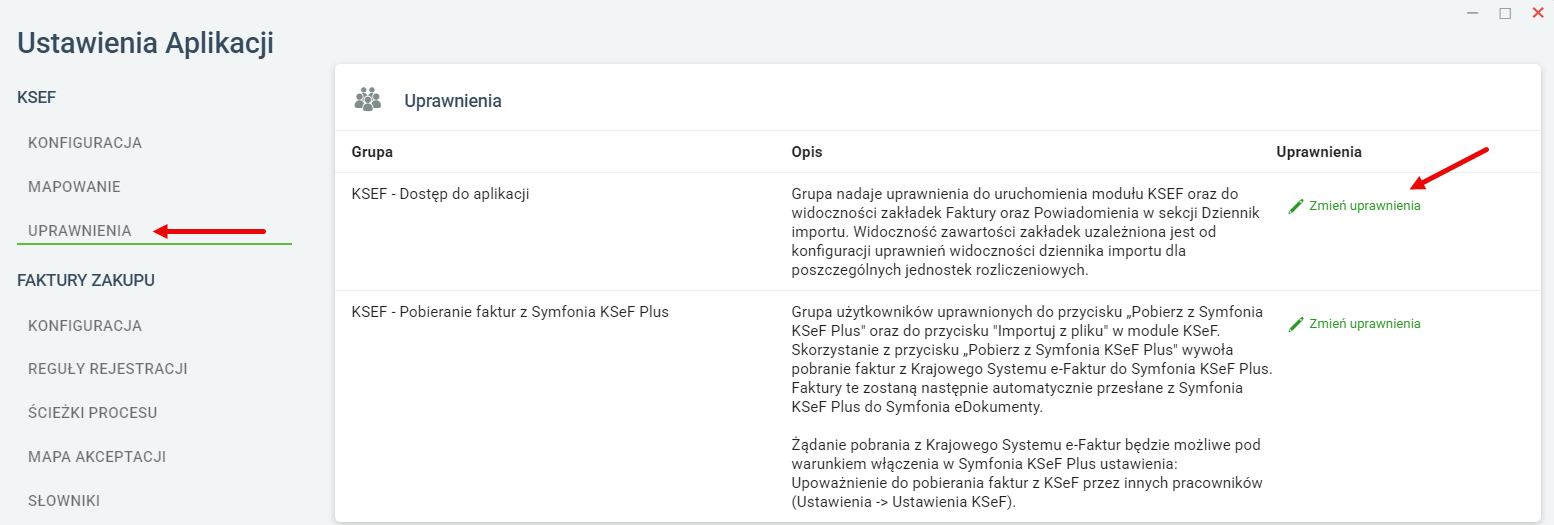1554x525 pixels.
Task: Click the KSEF section header in sidebar
Action: (x=37, y=97)
